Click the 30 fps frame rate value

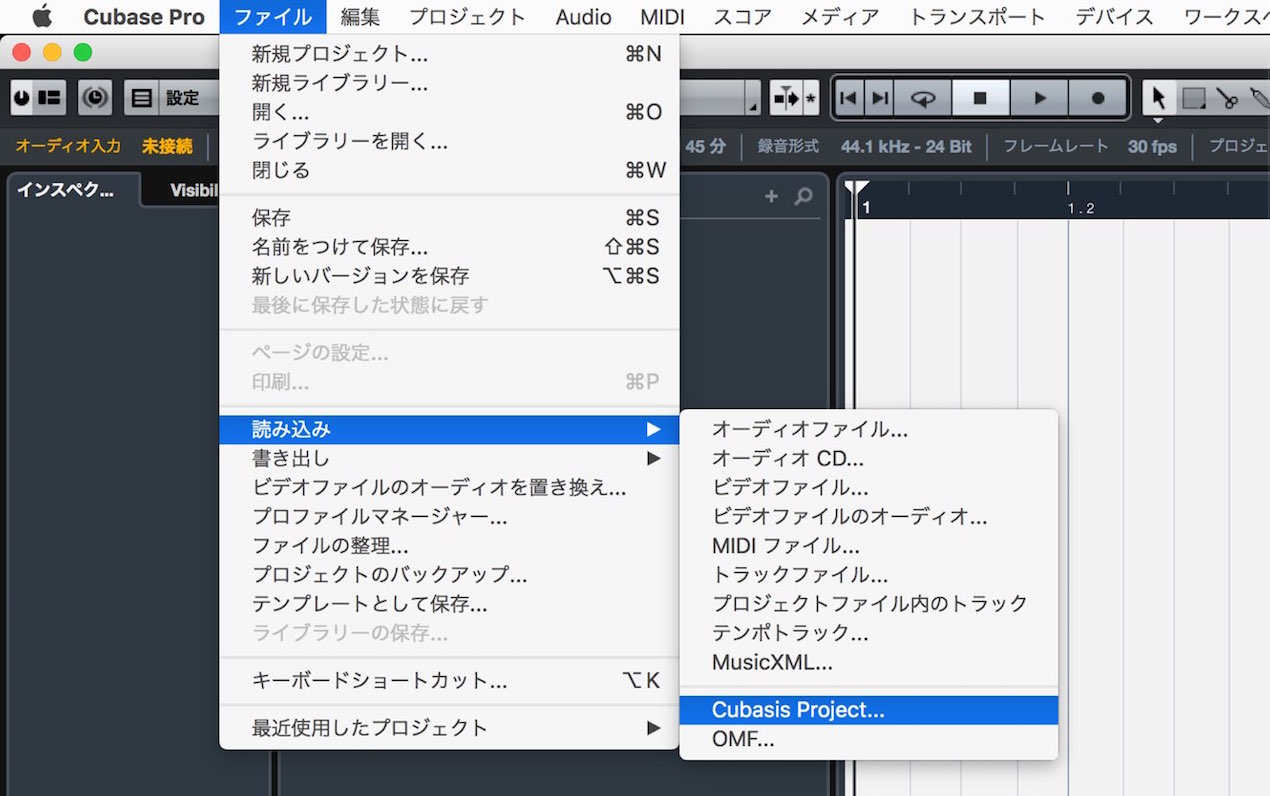tap(1152, 147)
